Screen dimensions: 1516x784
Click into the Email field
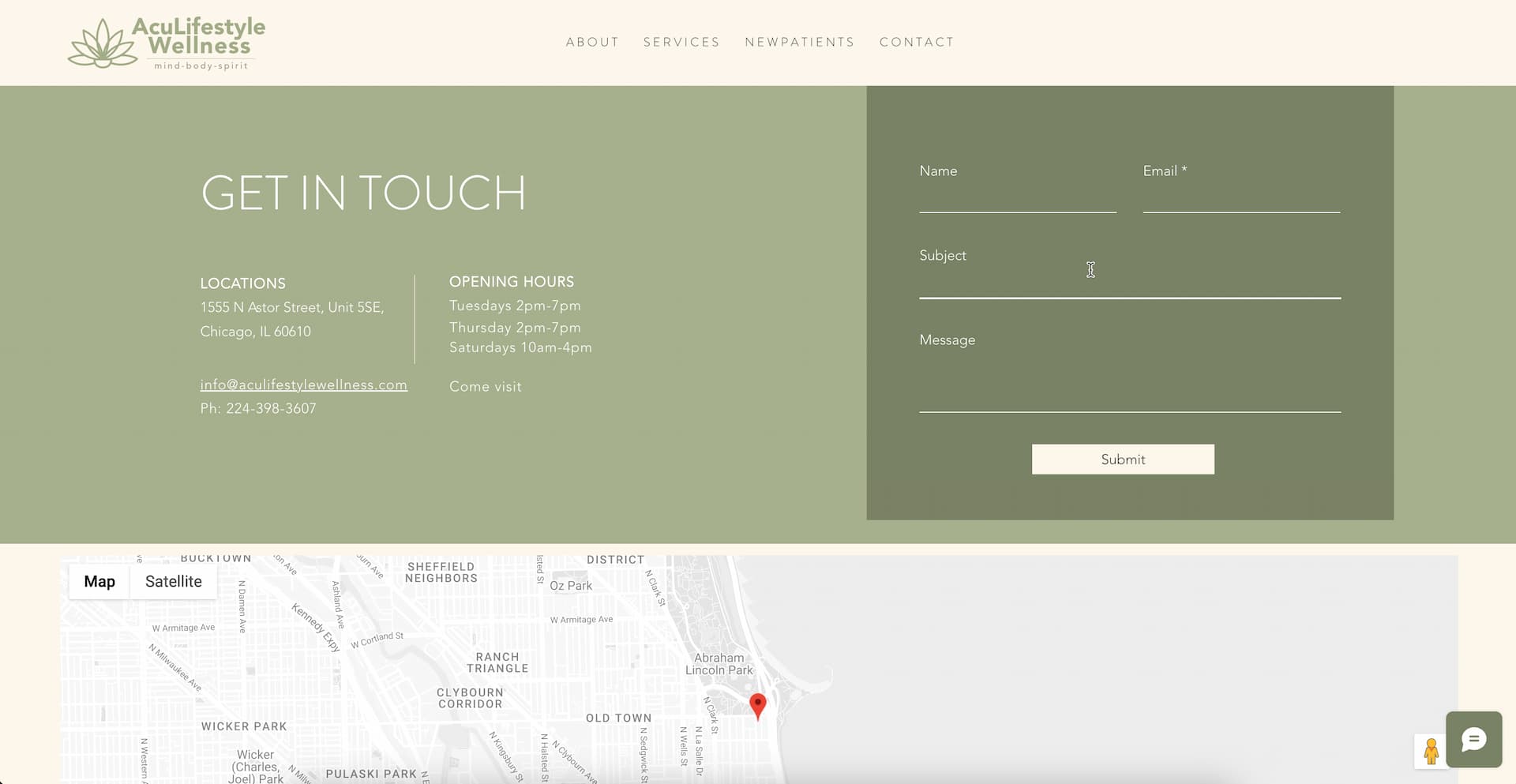[1240, 198]
